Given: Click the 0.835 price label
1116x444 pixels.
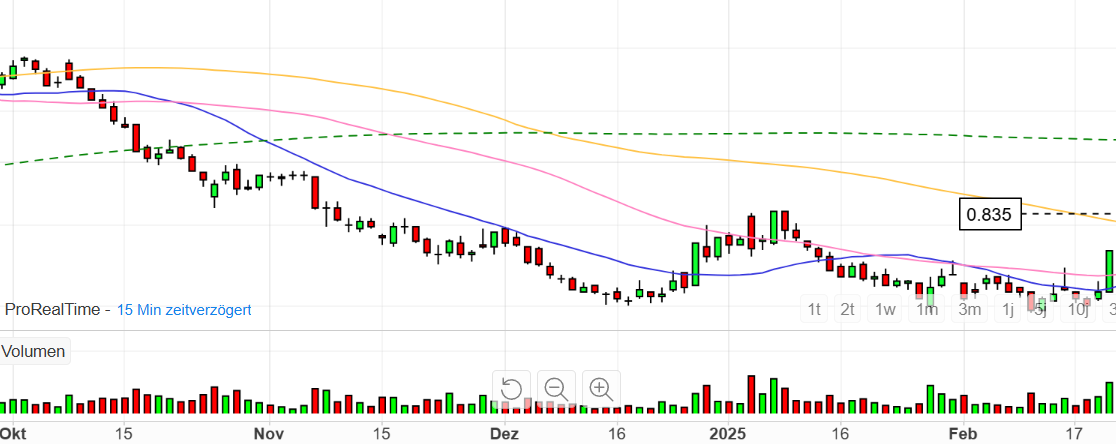Looking at the screenshot, I should [990, 214].
